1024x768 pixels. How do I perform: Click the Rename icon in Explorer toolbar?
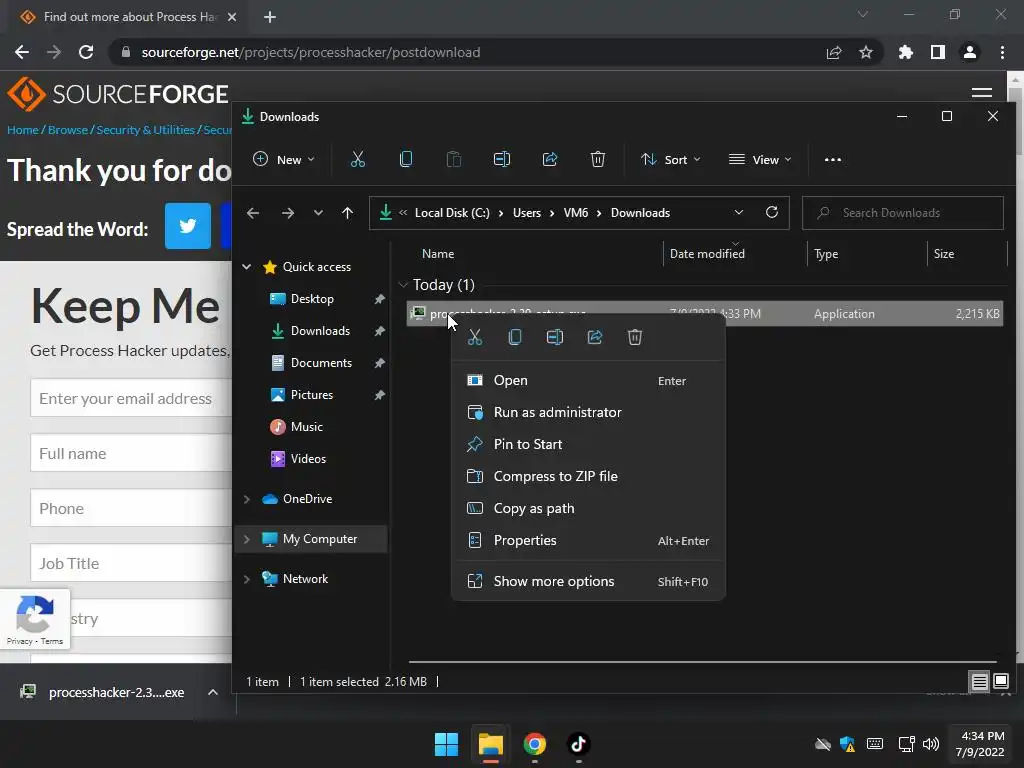point(502,159)
